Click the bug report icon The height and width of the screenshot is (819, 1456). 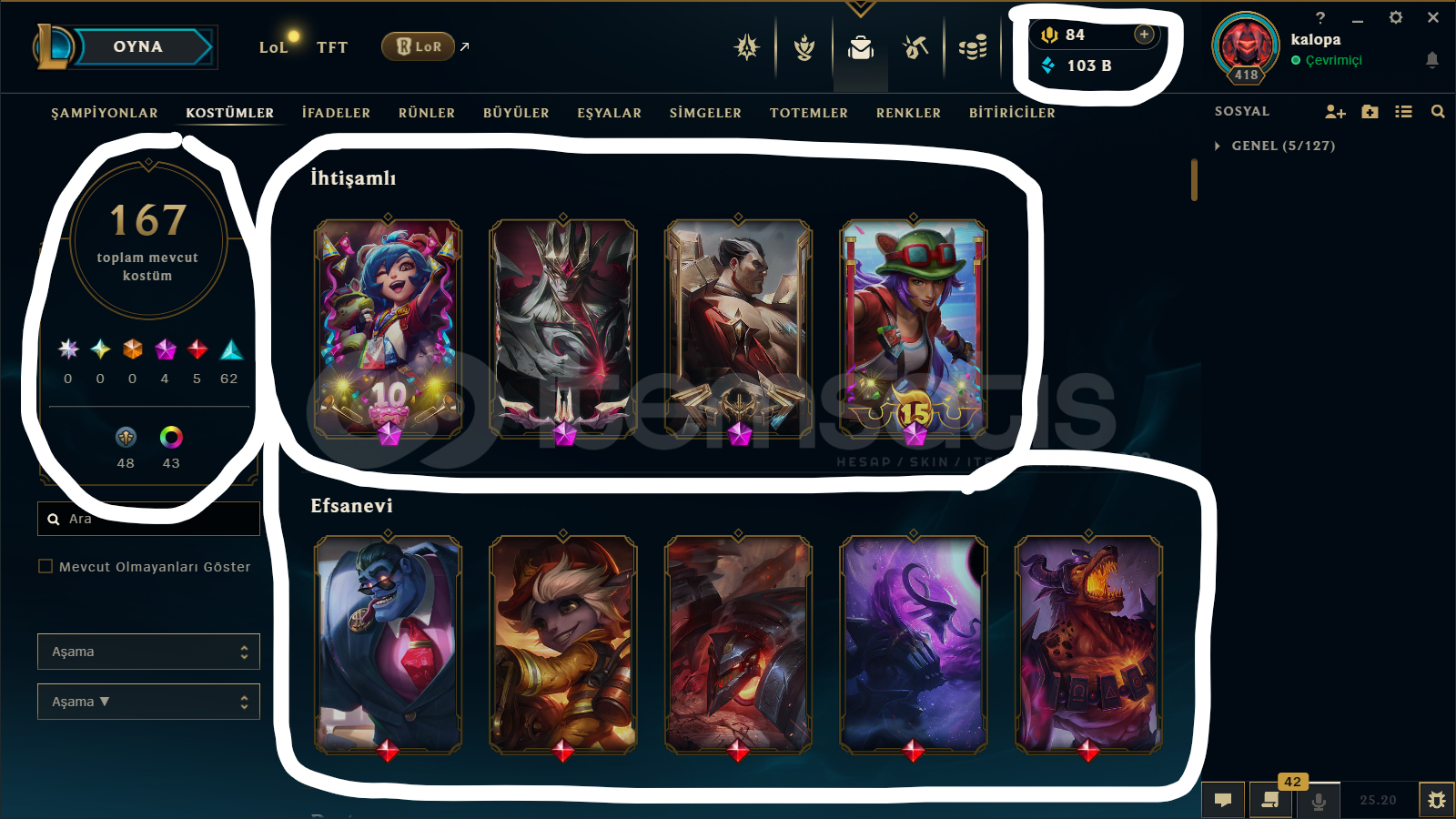[1436, 800]
